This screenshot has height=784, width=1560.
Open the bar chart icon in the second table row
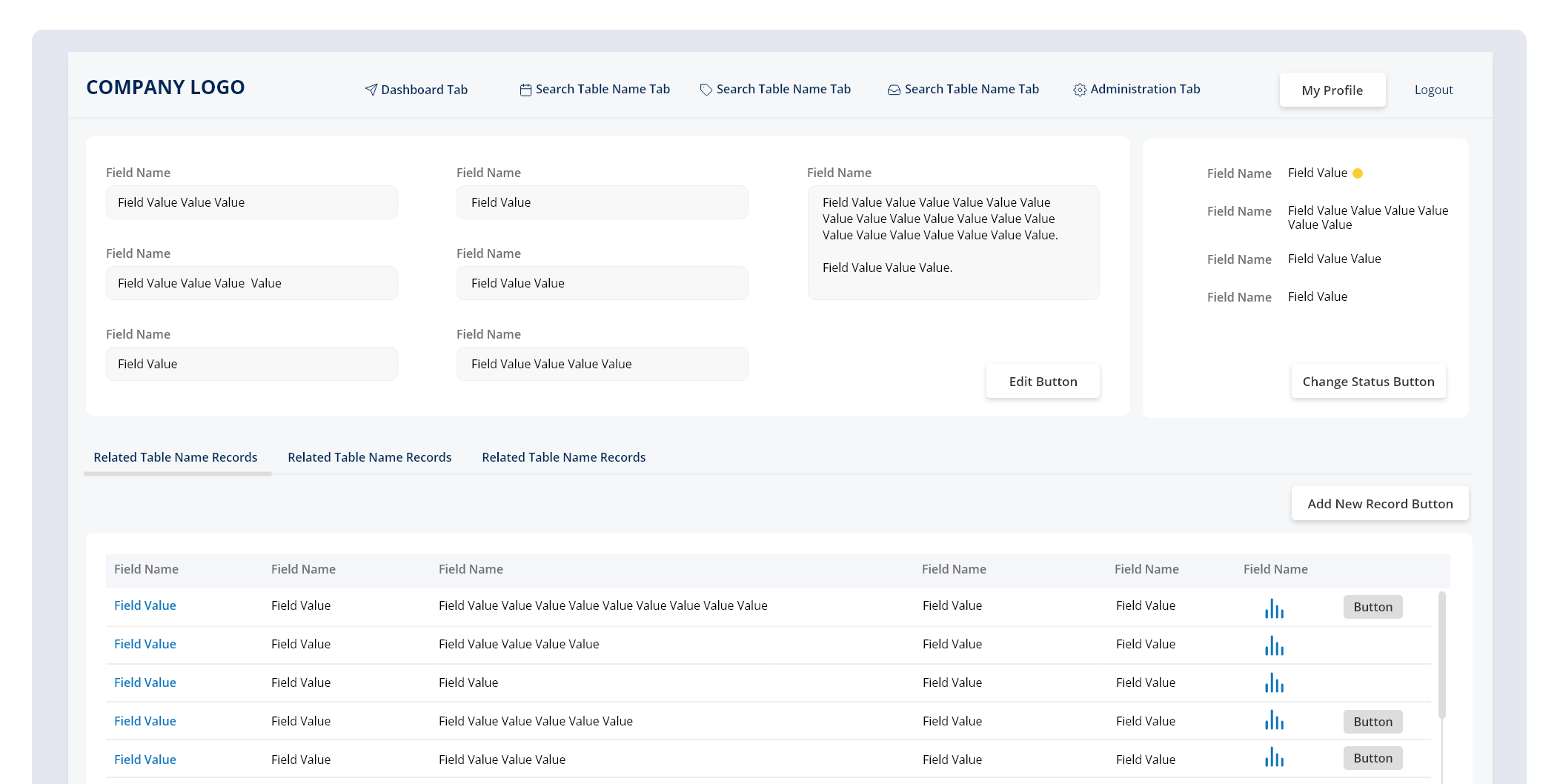tap(1274, 645)
